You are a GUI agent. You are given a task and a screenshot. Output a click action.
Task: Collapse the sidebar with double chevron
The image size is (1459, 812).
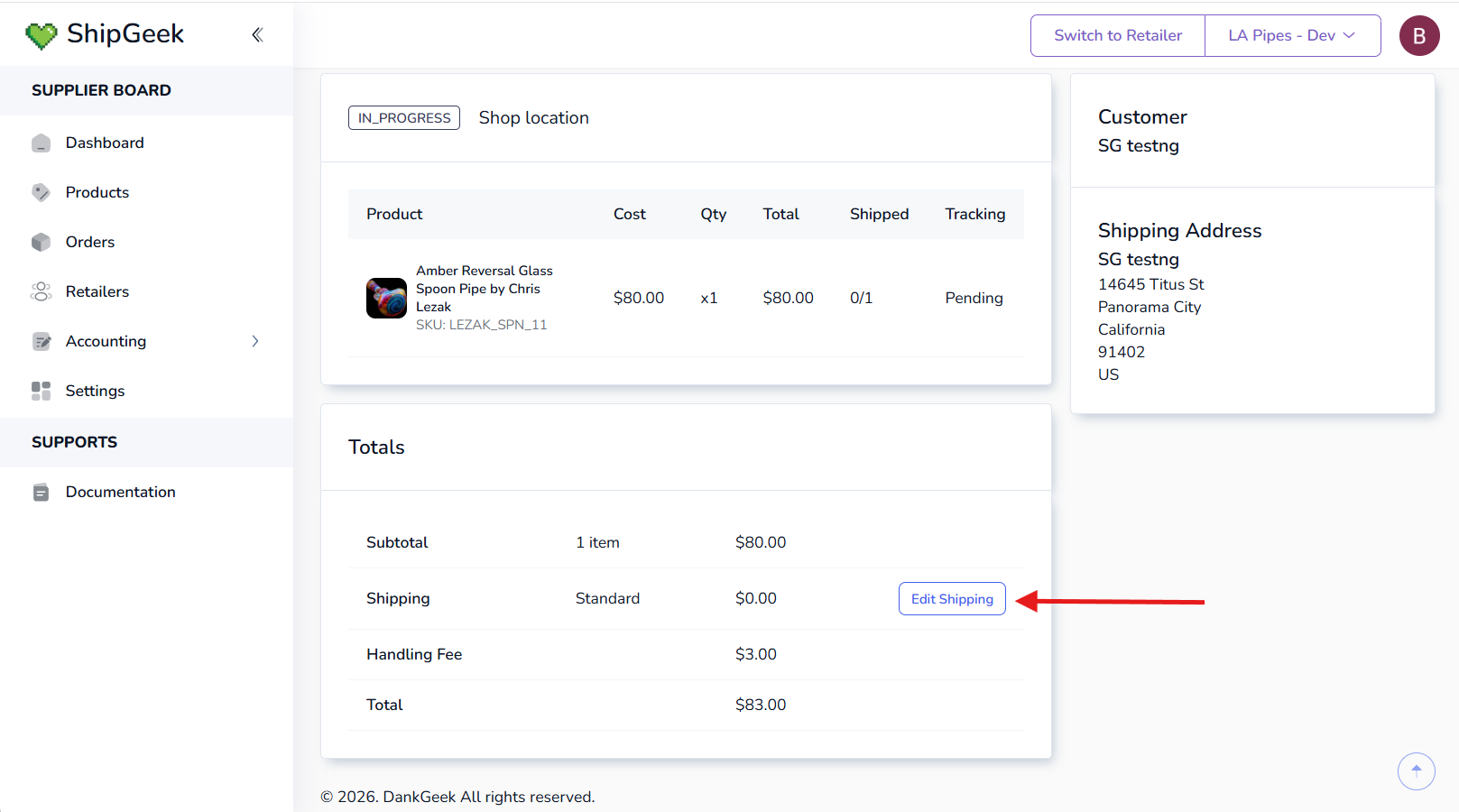(257, 34)
